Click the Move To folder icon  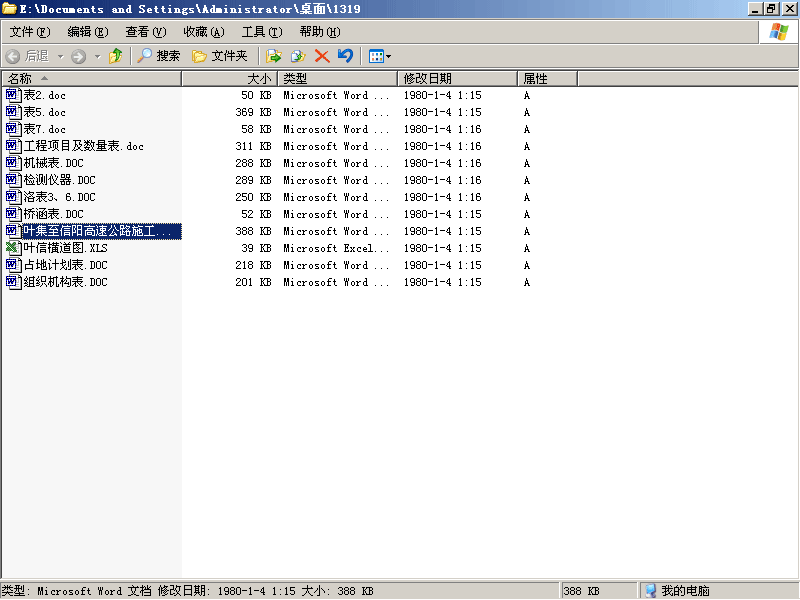point(274,56)
